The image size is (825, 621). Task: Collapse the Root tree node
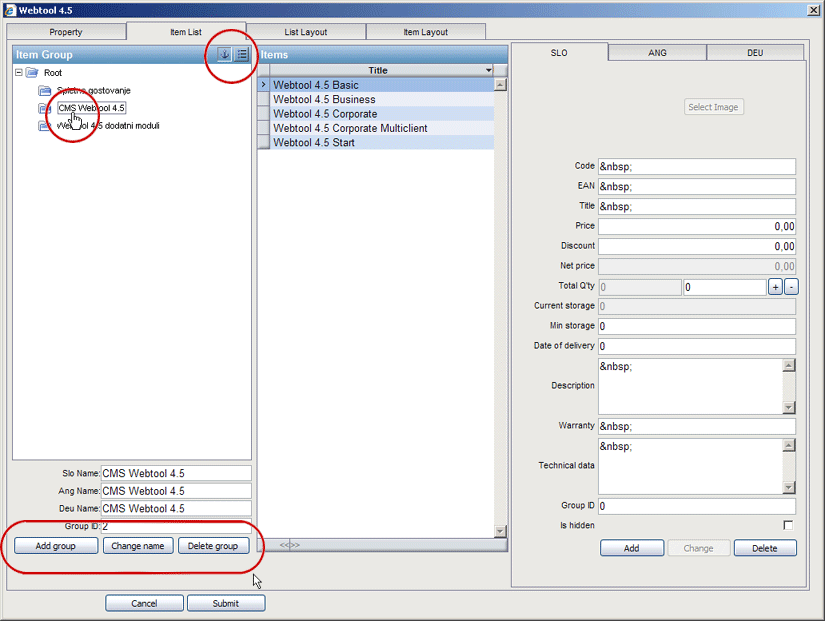18,73
